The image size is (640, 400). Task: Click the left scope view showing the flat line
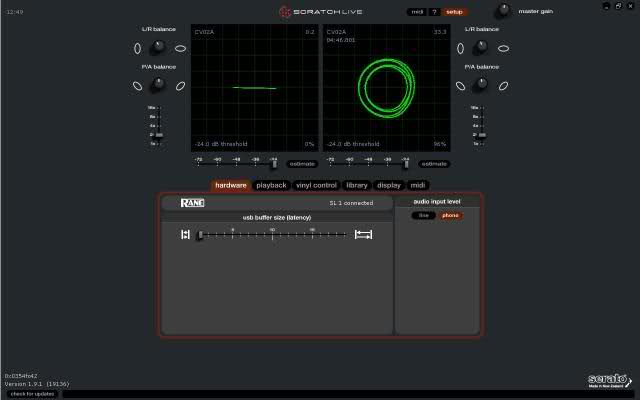[x=255, y=88]
